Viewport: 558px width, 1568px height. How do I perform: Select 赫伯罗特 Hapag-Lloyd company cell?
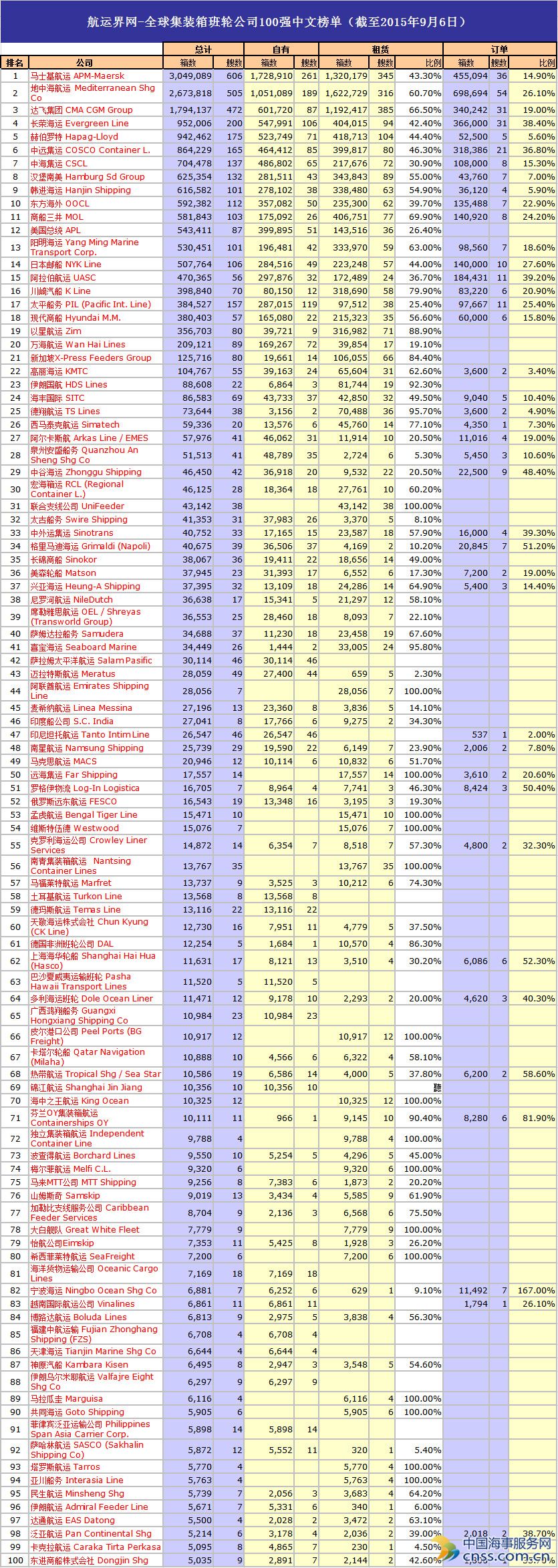click(74, 137)
